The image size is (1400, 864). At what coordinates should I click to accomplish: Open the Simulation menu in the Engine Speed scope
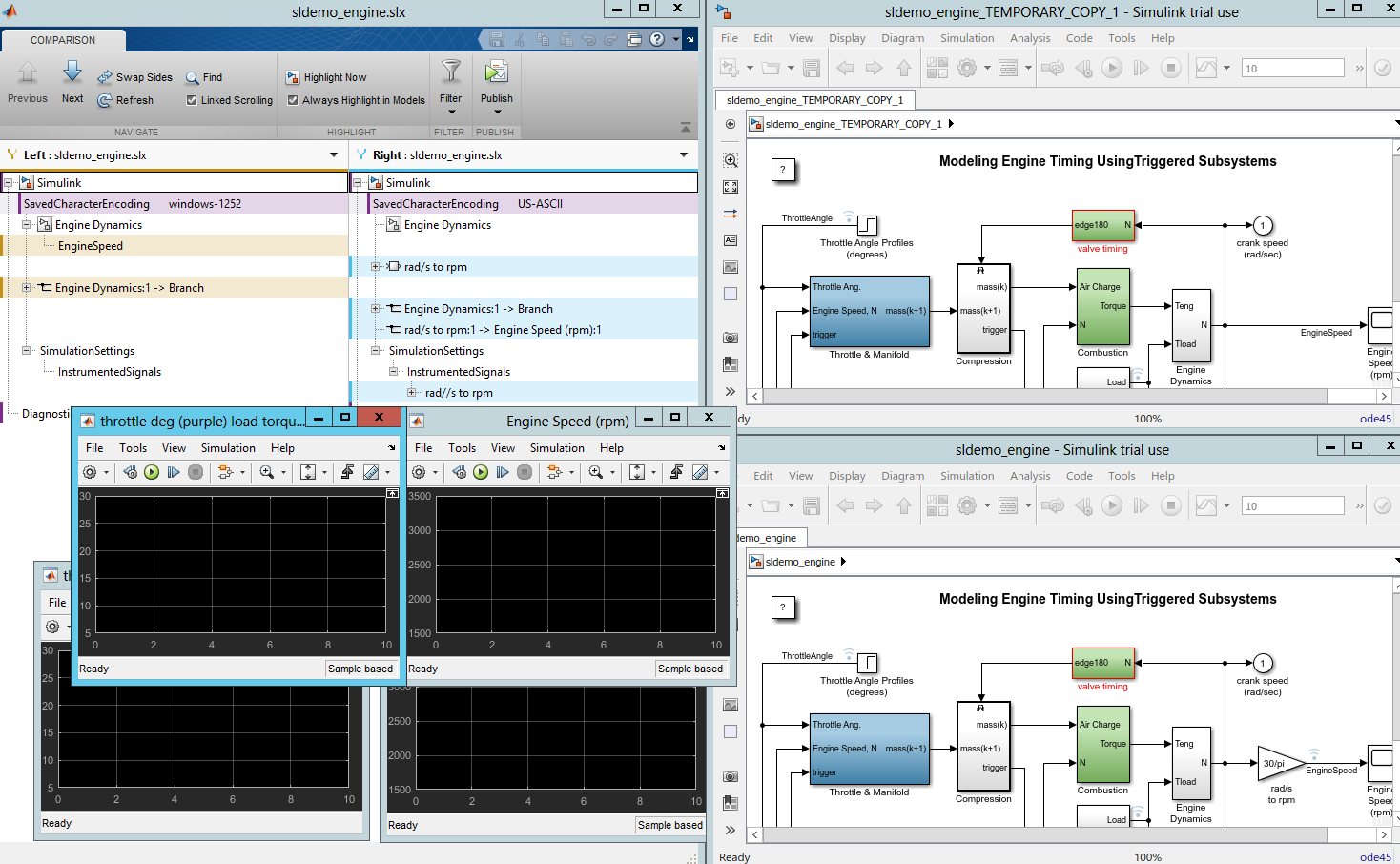coord(557,447)
